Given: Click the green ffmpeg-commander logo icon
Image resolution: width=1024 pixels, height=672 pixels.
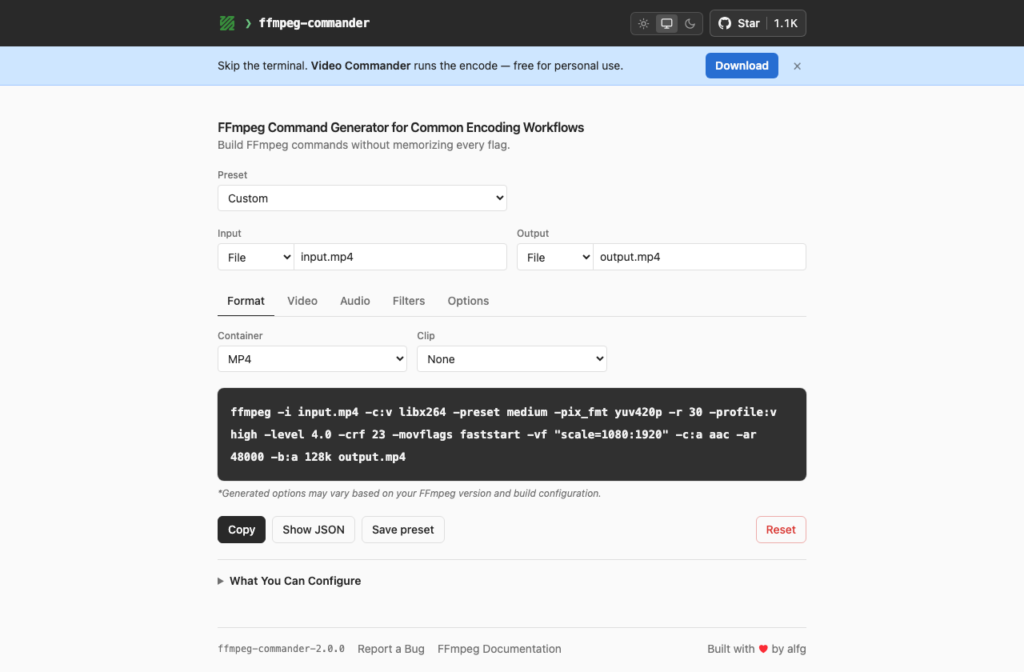Looking at the screenshot, I should [227, 24].
